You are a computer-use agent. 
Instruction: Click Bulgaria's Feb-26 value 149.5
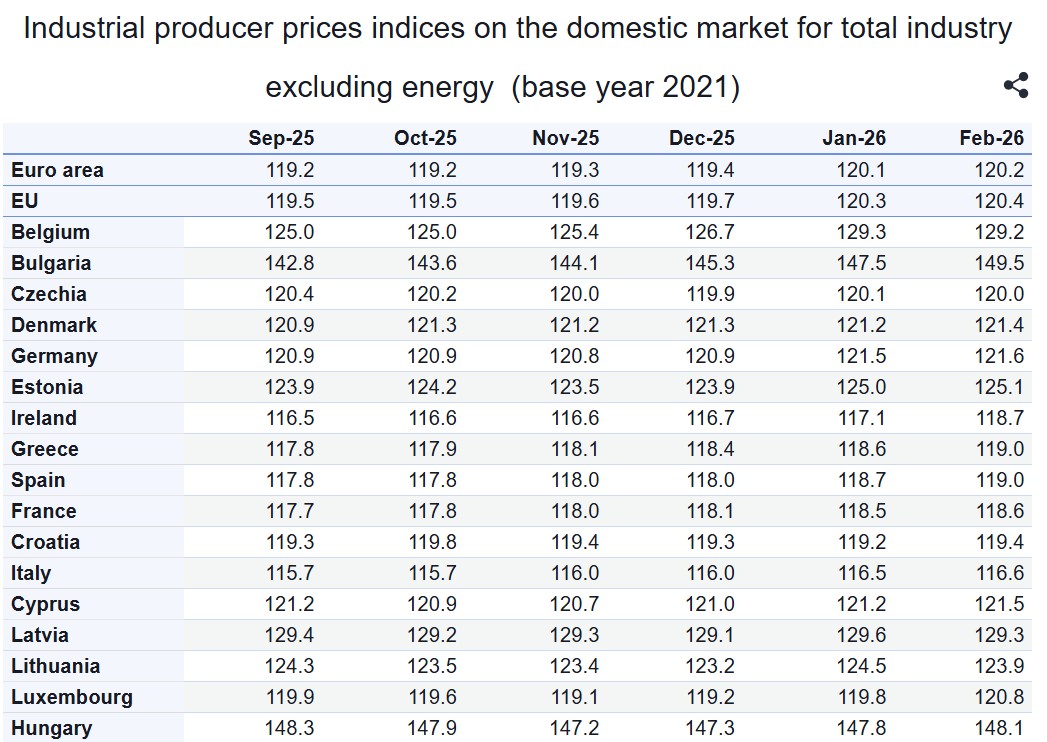click(999, 263)
